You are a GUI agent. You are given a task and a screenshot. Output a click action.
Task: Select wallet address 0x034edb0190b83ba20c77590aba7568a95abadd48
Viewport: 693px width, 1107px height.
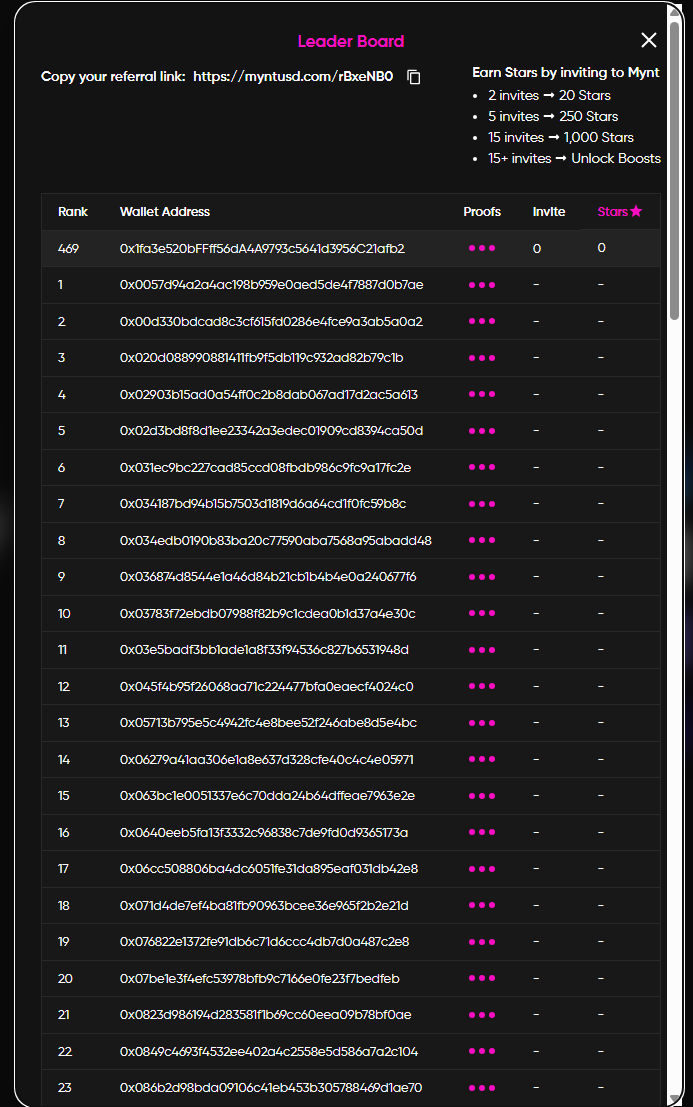click(x=275, y=540)
